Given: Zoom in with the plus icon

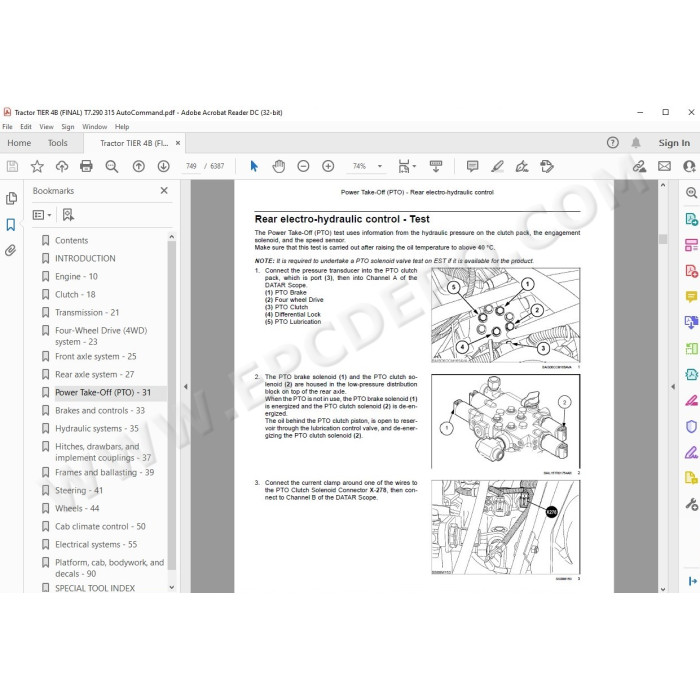Looking at the screenshot, I should (x=328, y=167).
